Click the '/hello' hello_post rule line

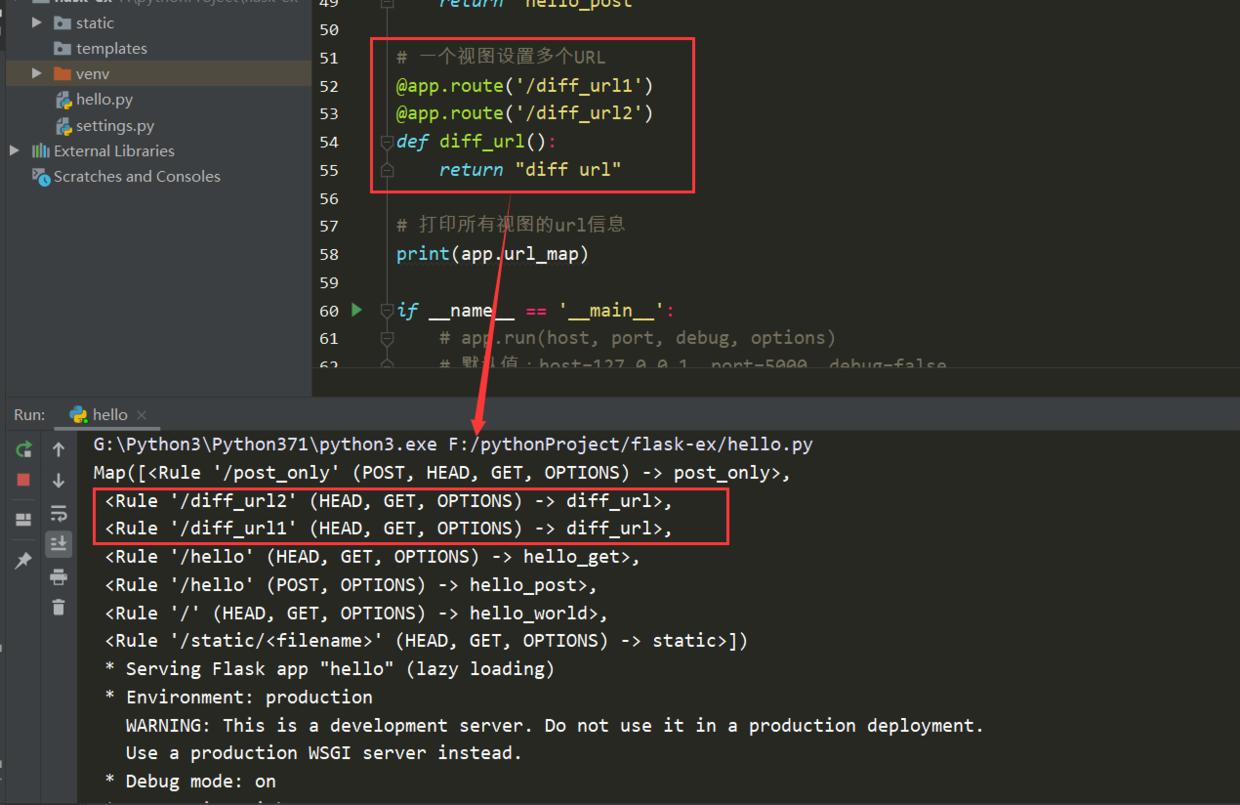(x=351, y=584)
